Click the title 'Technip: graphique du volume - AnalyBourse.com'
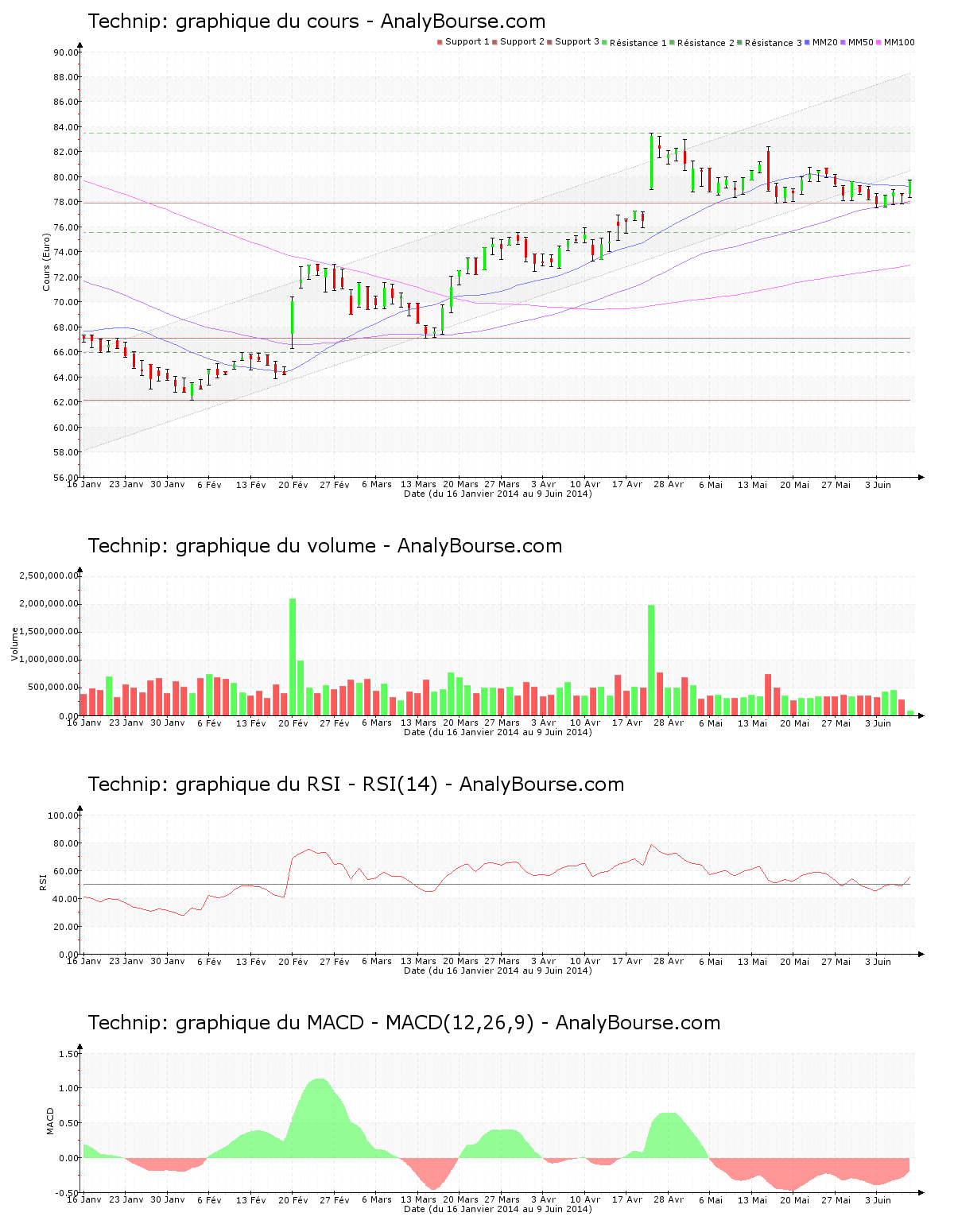Viewport: 954px width, 1232px height. point(325,546)
